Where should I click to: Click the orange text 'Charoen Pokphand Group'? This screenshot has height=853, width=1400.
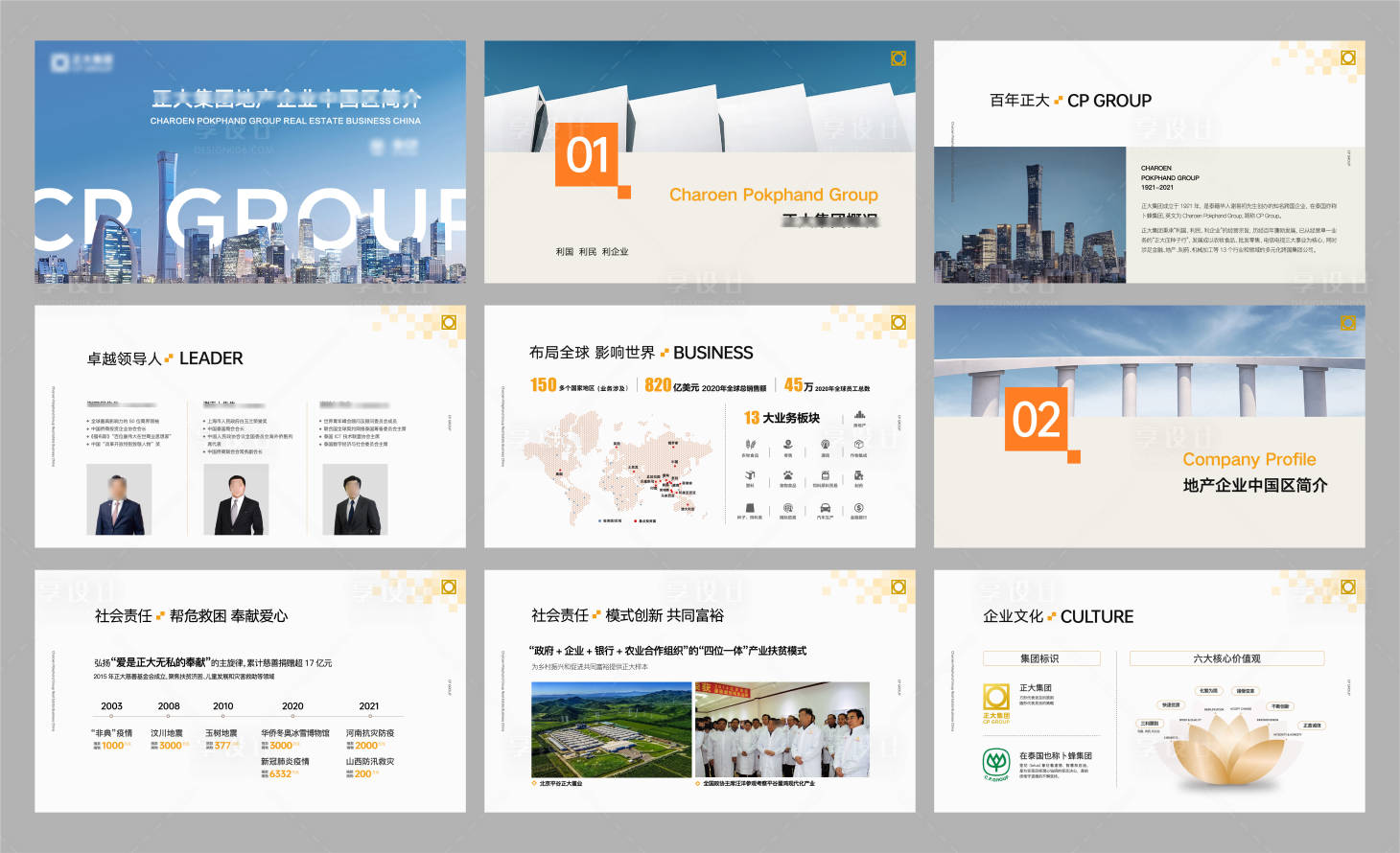tap(774, 195)
